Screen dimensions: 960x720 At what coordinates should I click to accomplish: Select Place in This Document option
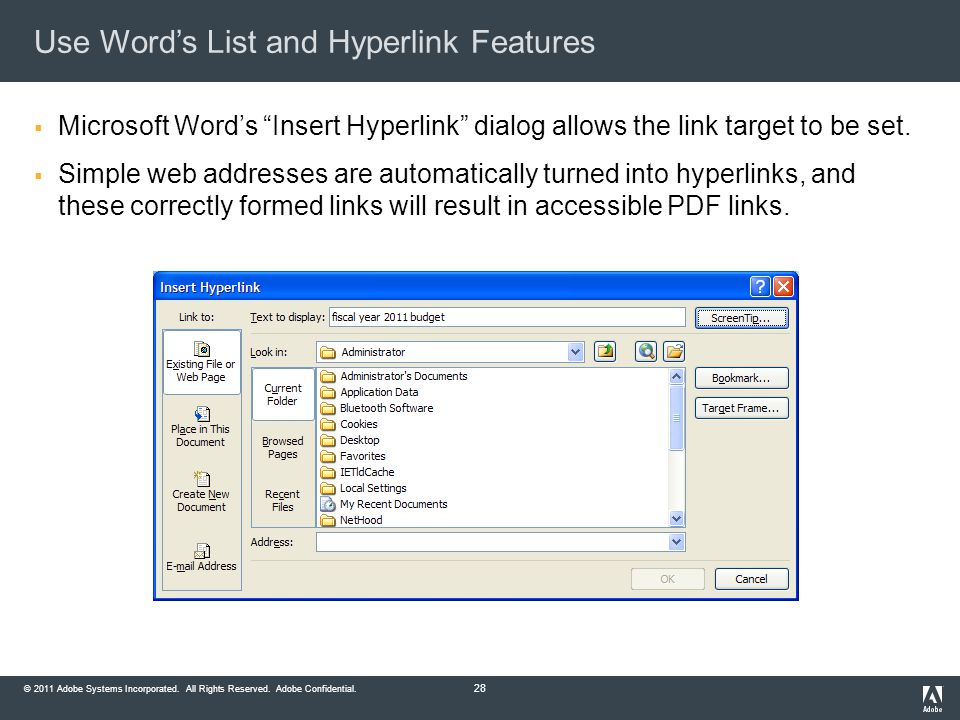(201, 427)
